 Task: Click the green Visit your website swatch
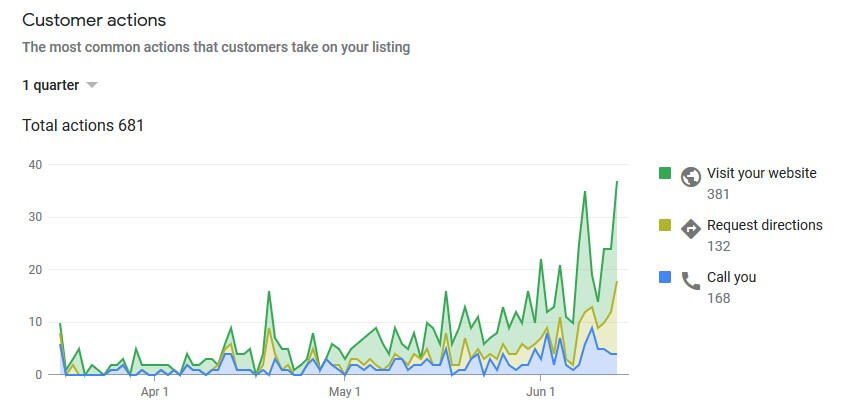(665, 173)
